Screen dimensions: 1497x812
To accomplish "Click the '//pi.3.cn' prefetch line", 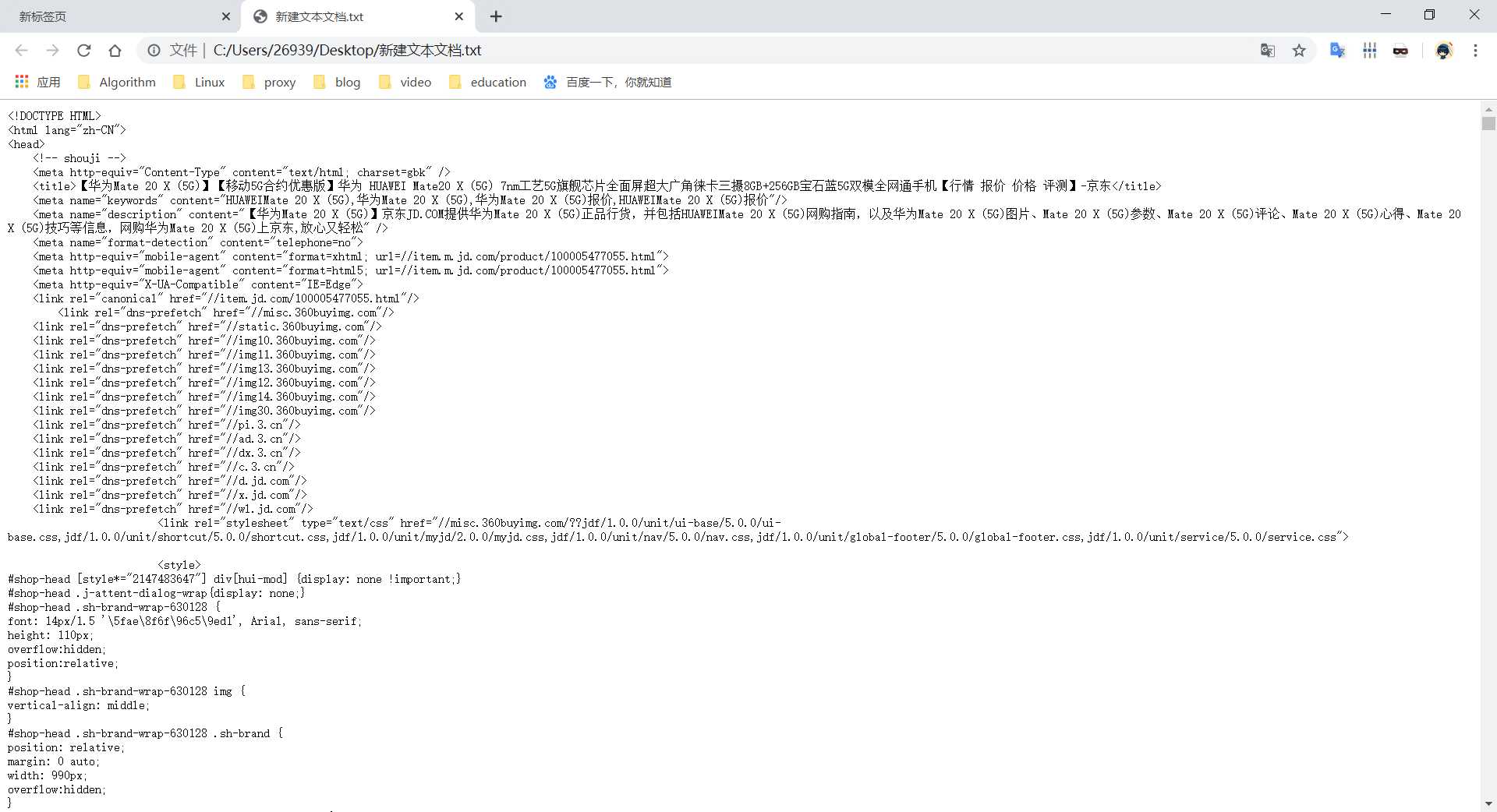I will (x=166, y=425).
